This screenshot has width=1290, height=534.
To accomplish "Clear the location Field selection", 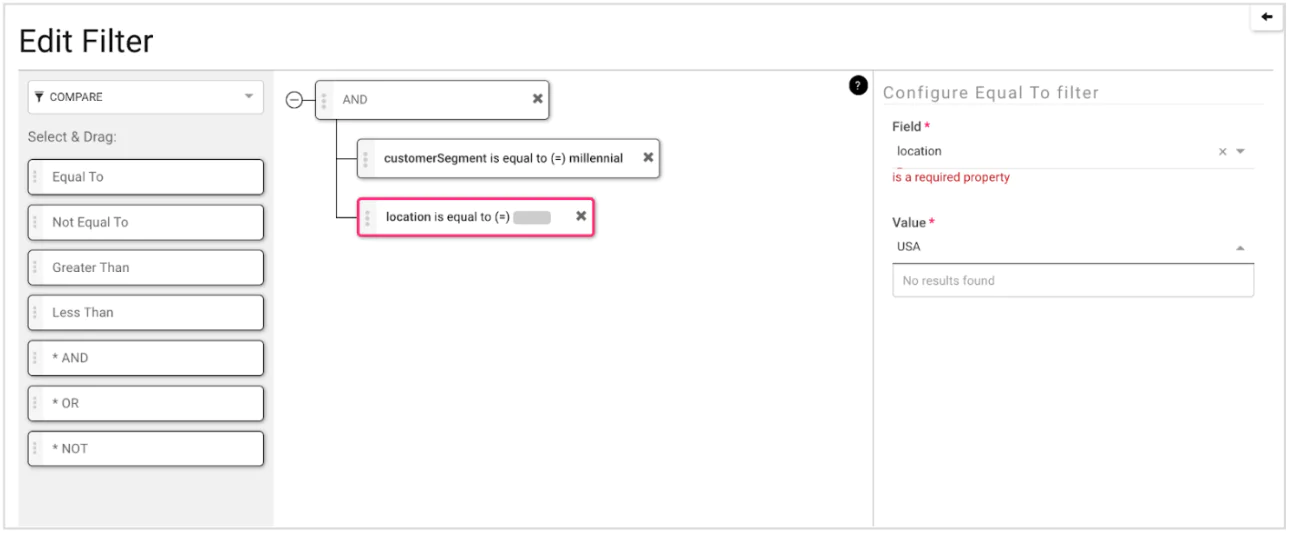I will pyautogui.click(x=1222, y=152).
